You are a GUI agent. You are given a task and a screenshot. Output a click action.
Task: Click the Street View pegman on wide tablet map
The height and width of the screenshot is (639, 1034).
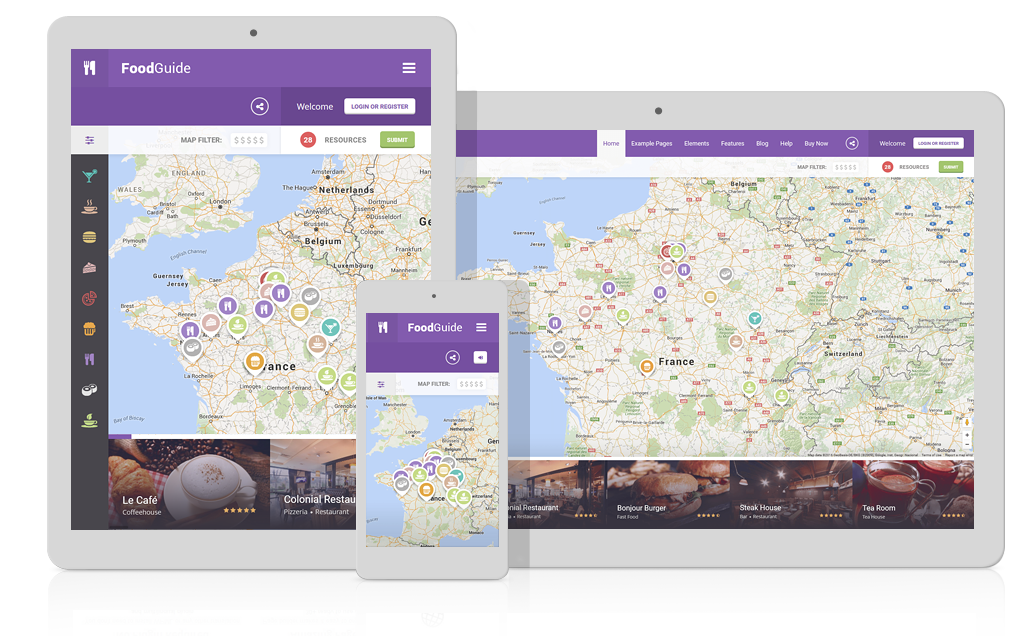pos(967,422)
